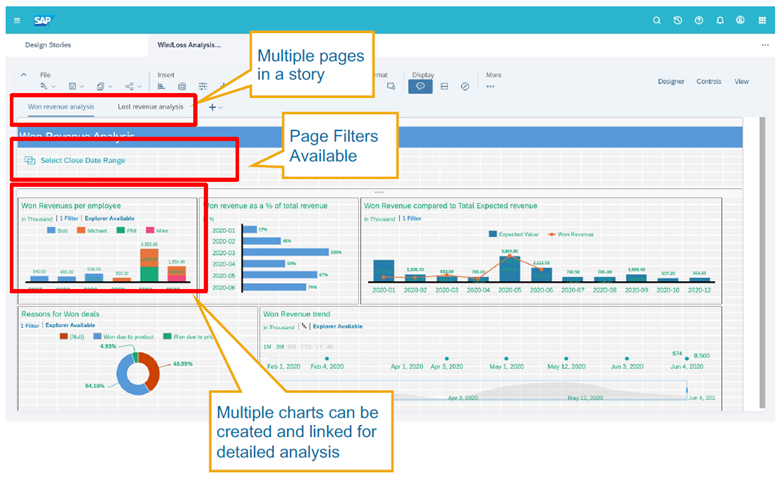Open notifications bell

pyautogui.click(x=720, y=20)
